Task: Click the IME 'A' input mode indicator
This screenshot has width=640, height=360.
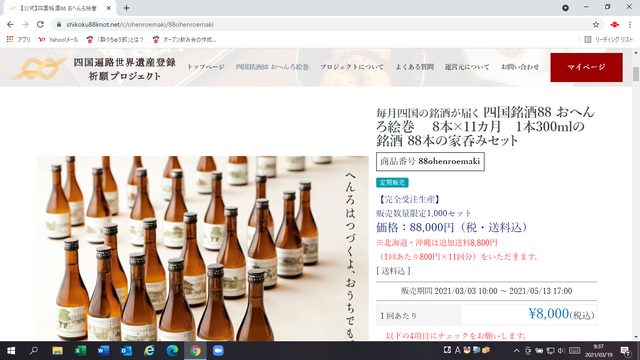Action: coord(458,350)
